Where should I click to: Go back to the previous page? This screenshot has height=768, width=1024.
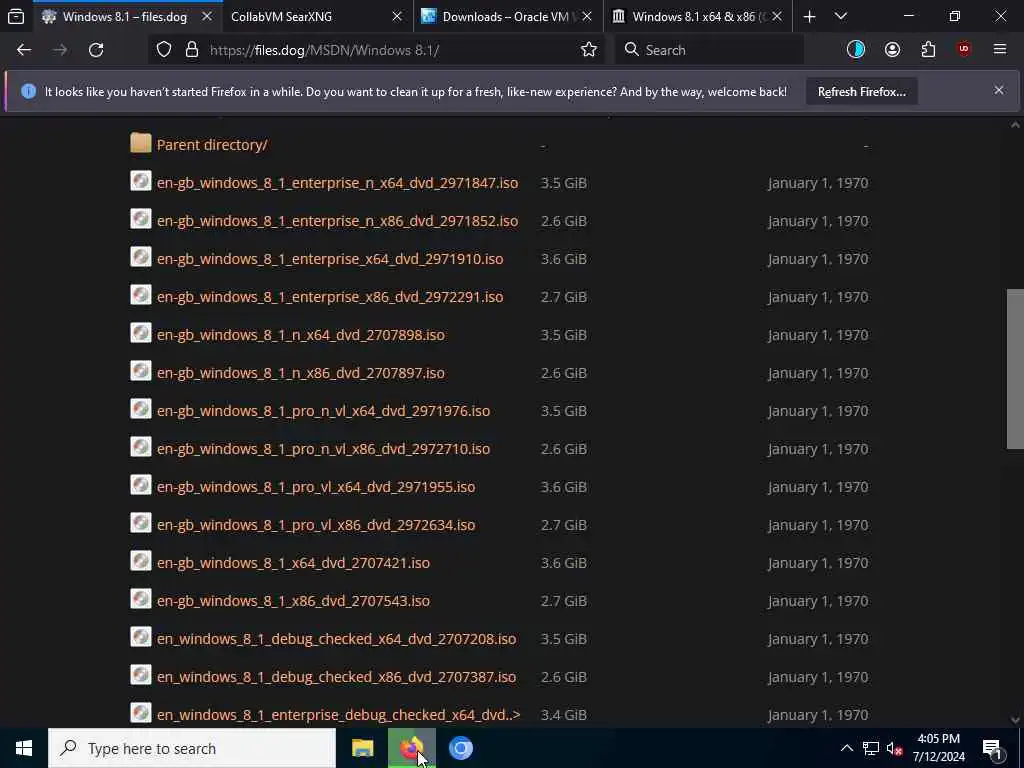[x=24, y=50]
